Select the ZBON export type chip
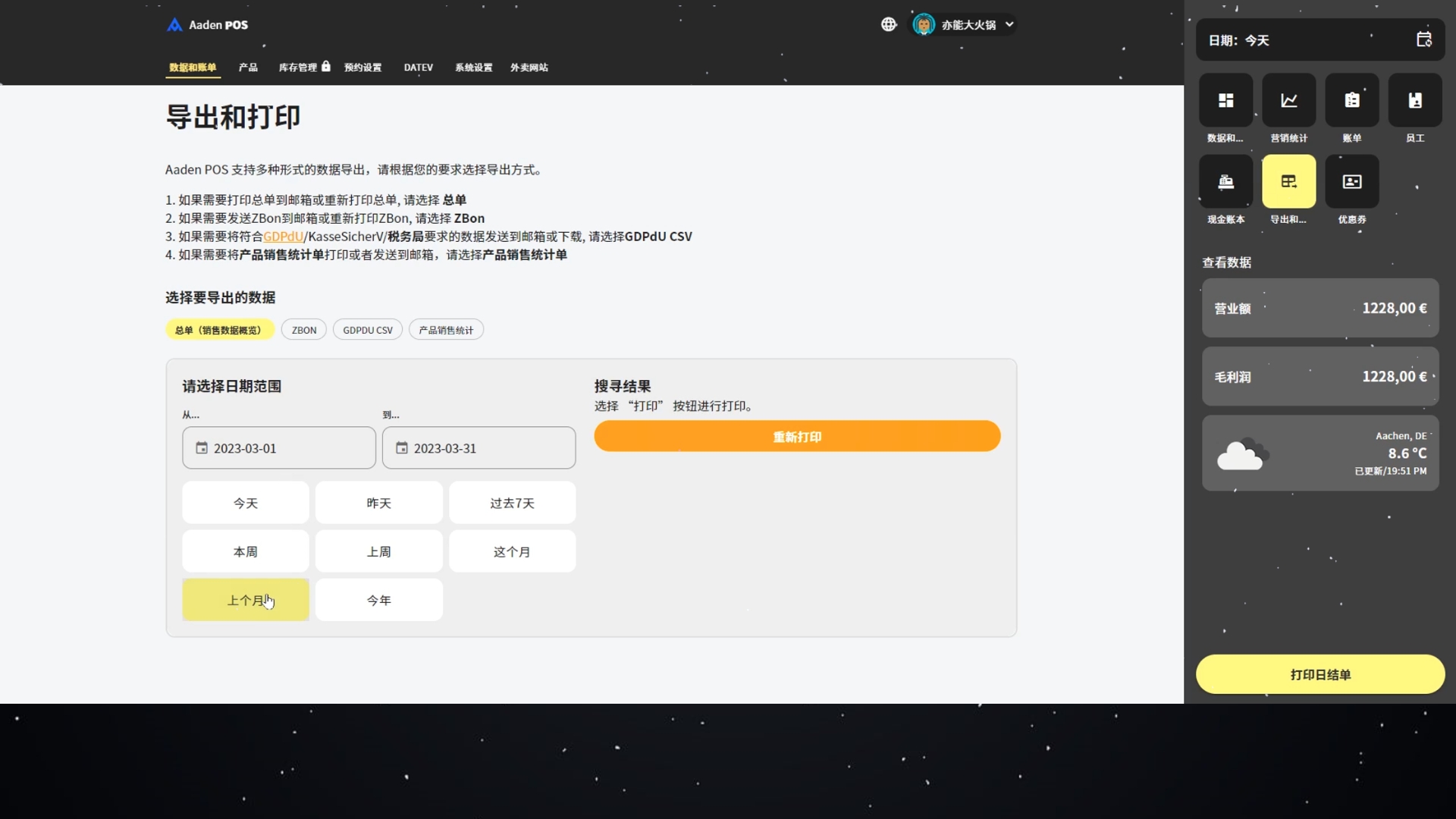 click(x=304, y=330)
